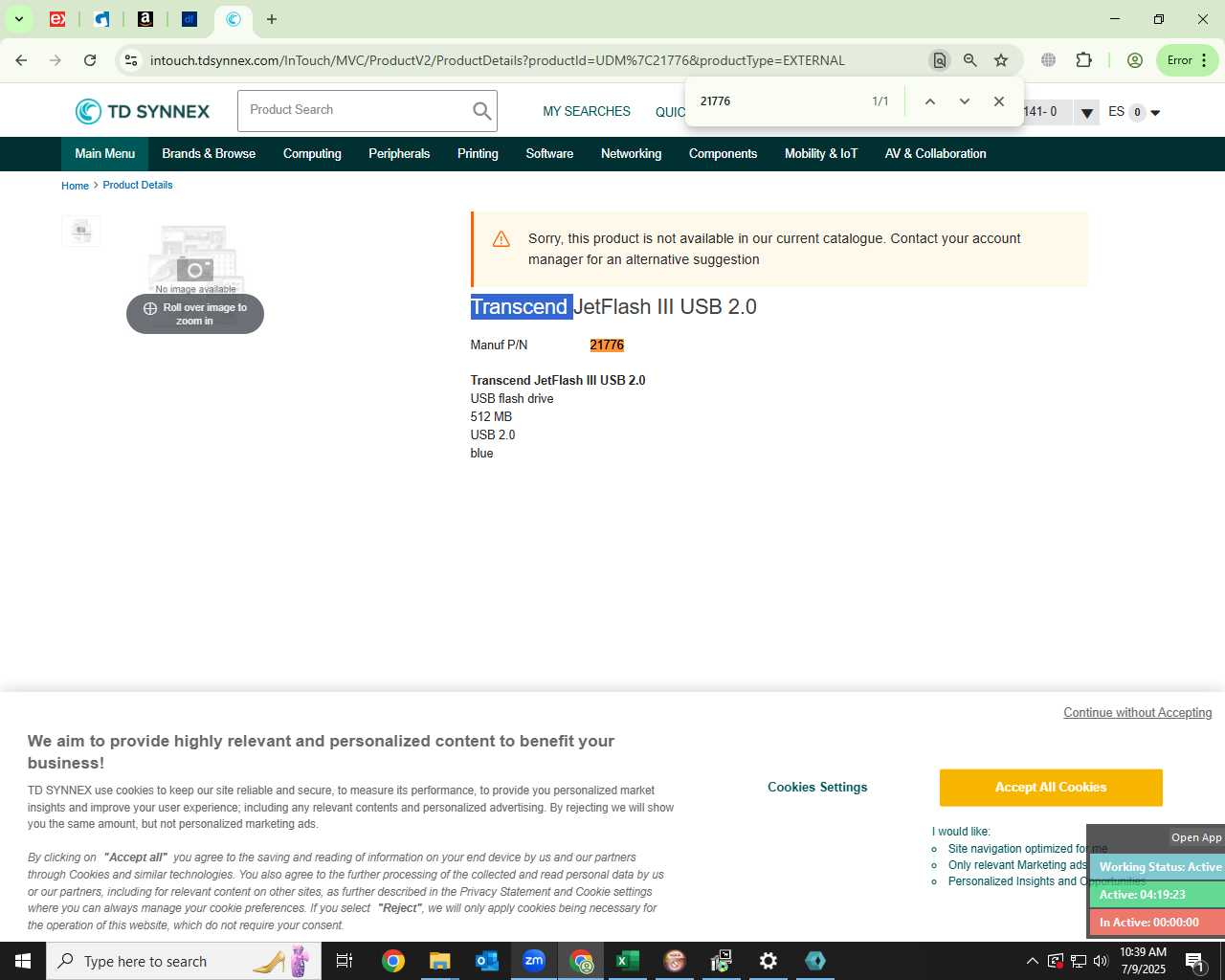This screenshot has width=1225, height=980.
Task: Open the Components menu
Action: [723, 154]
